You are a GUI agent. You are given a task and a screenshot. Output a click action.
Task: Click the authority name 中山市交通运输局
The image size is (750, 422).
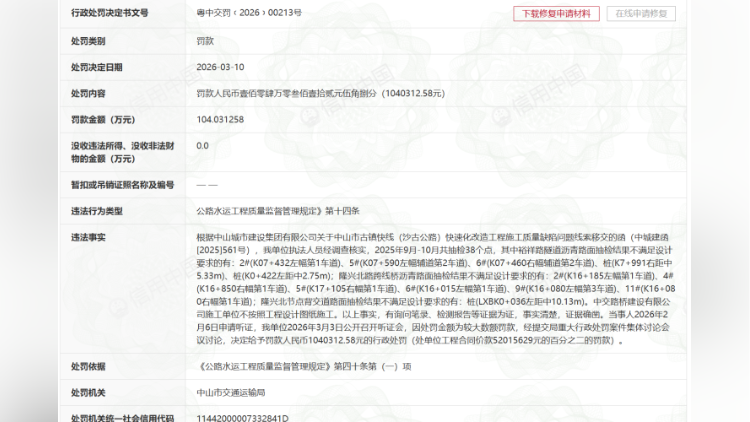click(x=231, y=392)
